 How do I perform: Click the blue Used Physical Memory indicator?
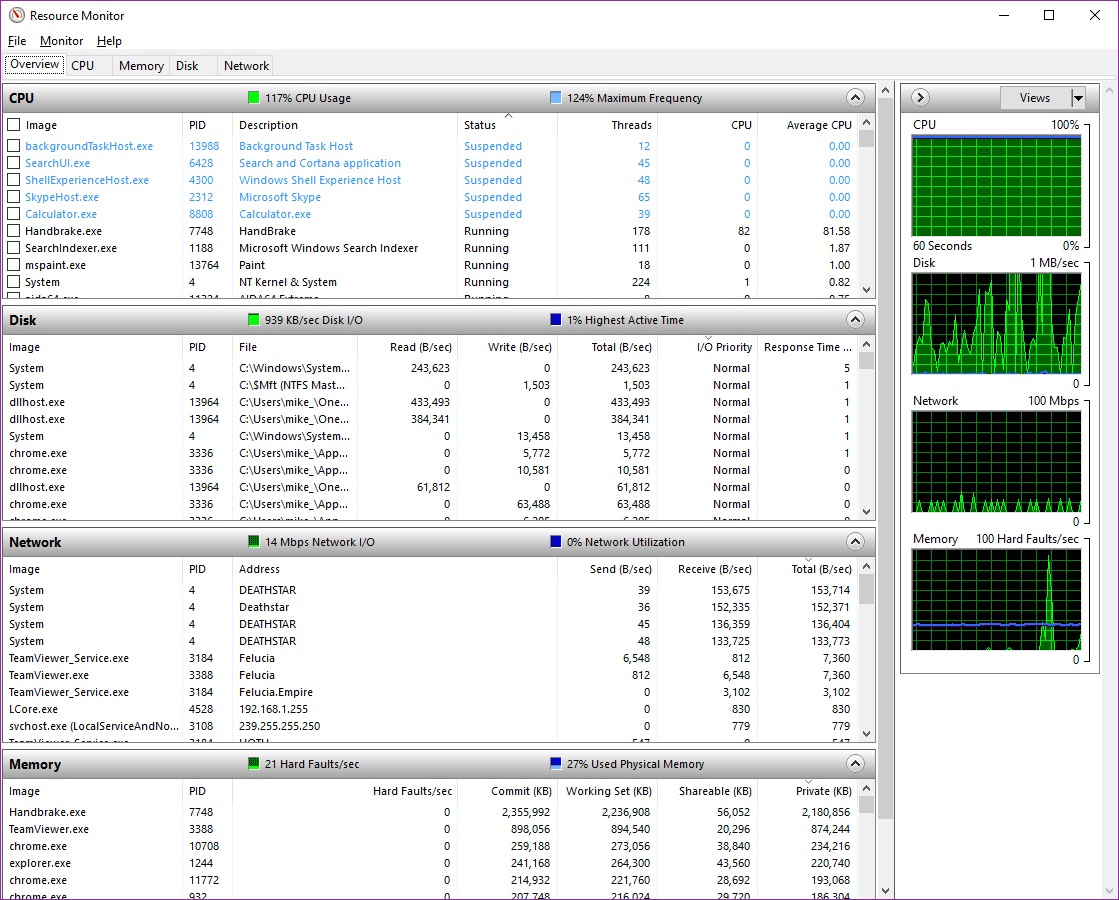point(556,764)
